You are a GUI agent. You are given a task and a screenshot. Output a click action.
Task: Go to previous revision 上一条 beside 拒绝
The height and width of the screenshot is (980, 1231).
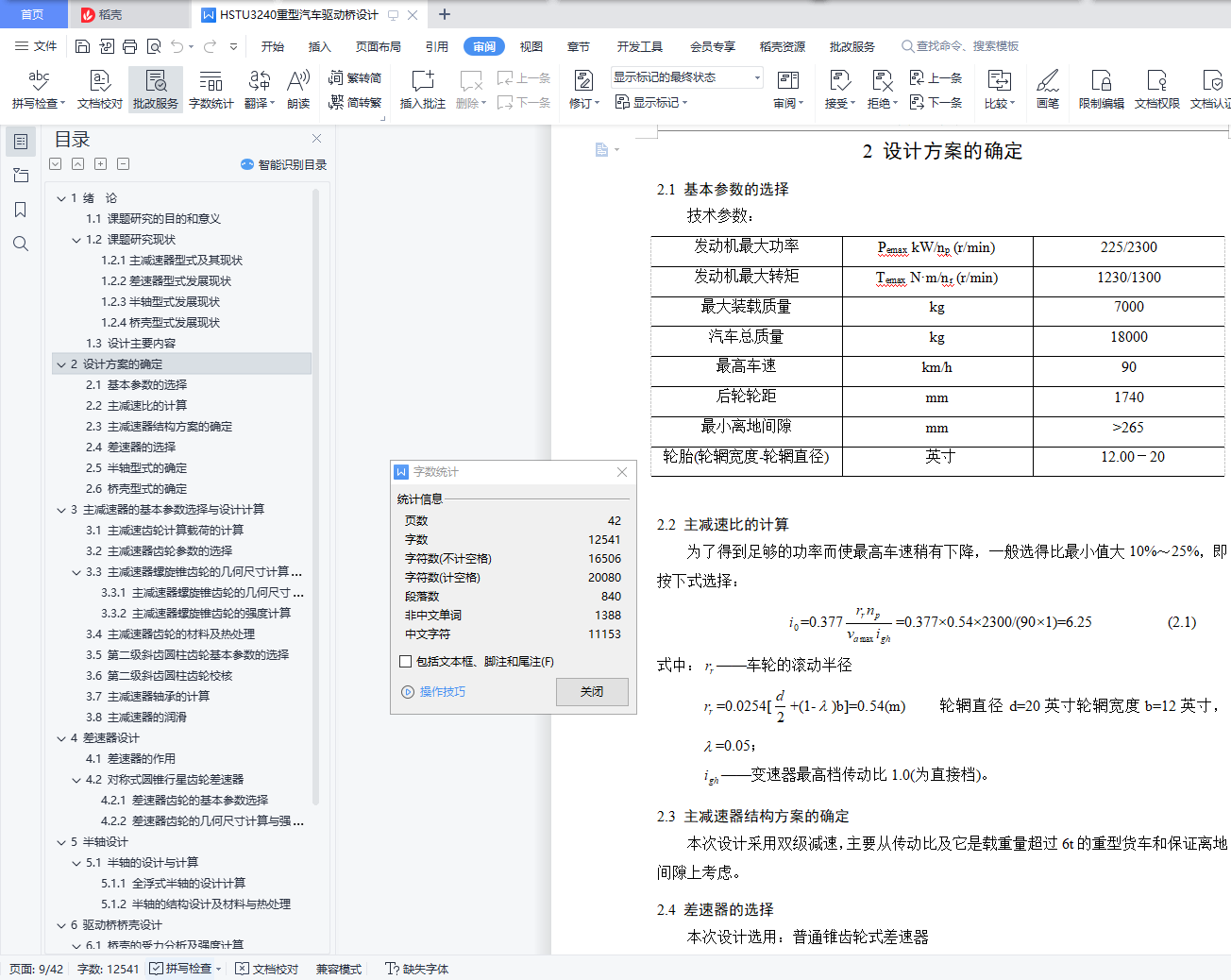[936, 78]
